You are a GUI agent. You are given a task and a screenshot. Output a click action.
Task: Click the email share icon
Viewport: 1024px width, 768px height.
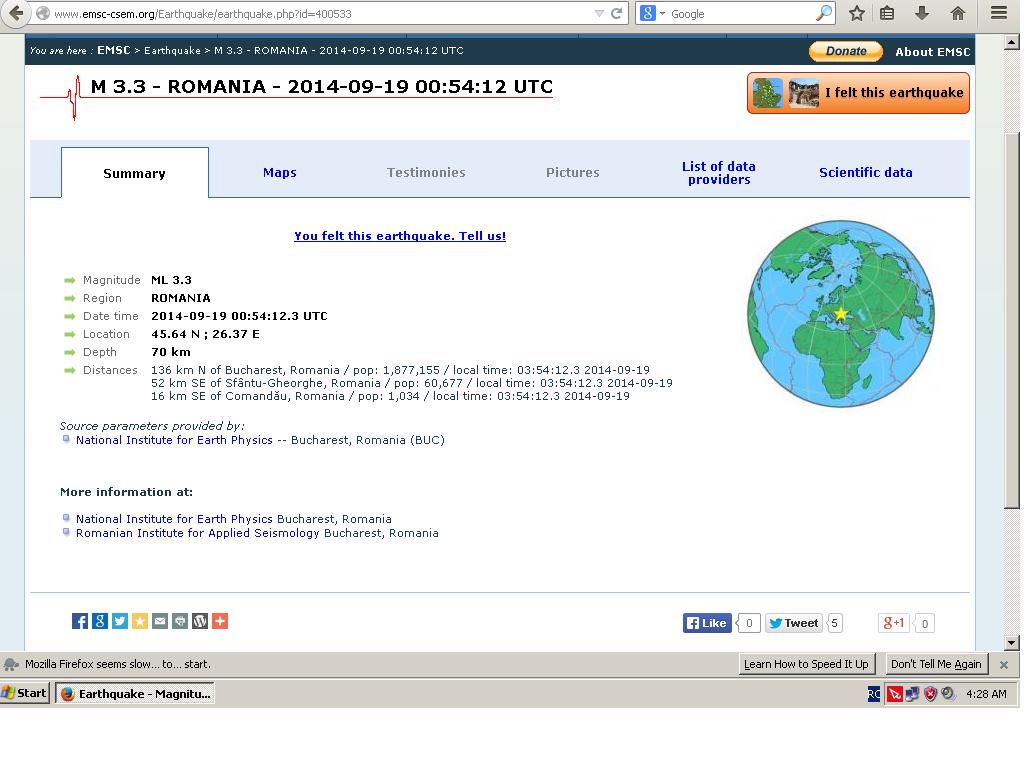click(x=160, y=621)
